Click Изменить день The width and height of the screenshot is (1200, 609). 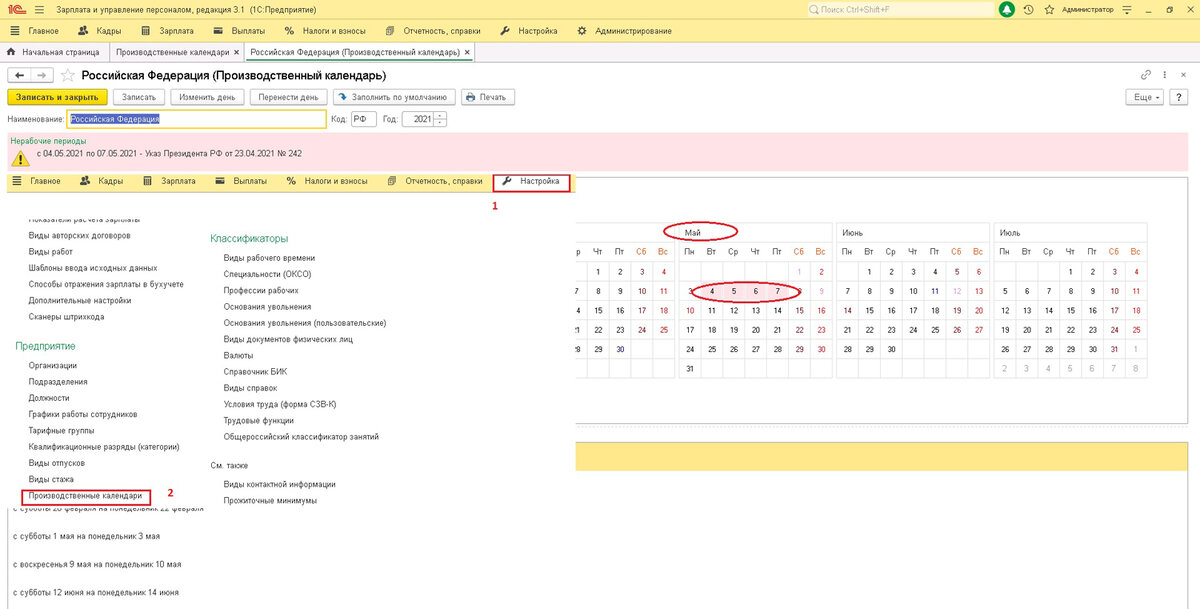[x=207, y=97]
